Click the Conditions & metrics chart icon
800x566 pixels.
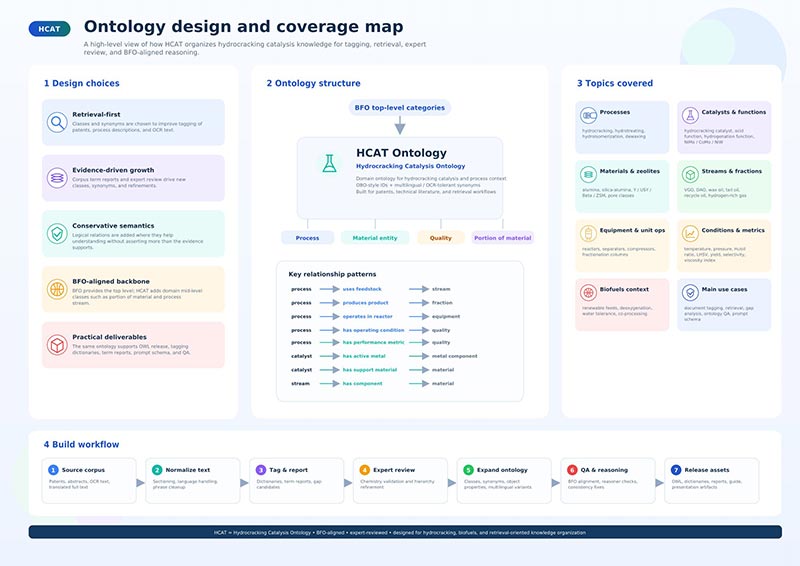(690, 234)
